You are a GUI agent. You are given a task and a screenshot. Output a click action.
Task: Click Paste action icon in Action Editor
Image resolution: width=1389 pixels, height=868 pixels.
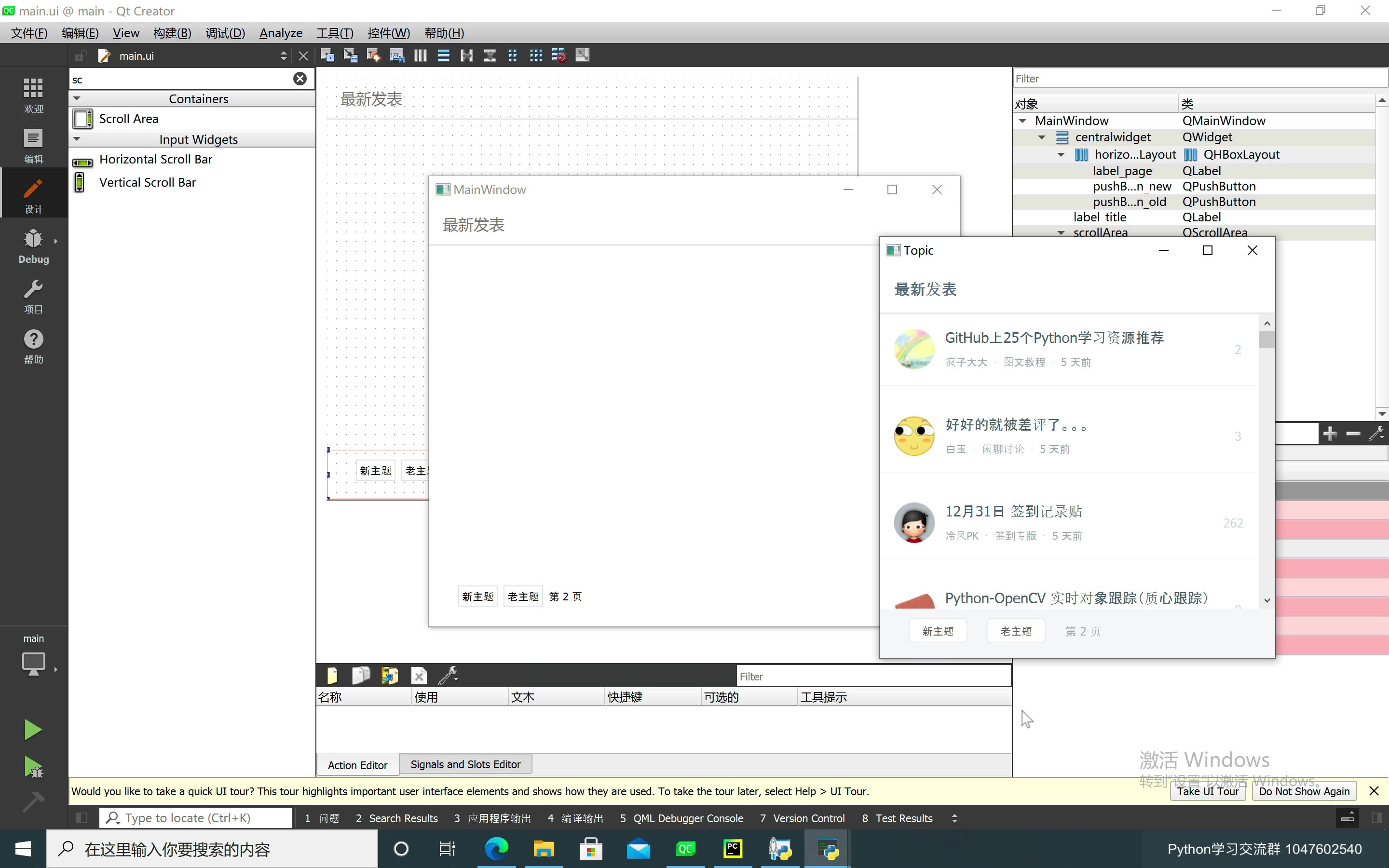[x=390, y=676]
